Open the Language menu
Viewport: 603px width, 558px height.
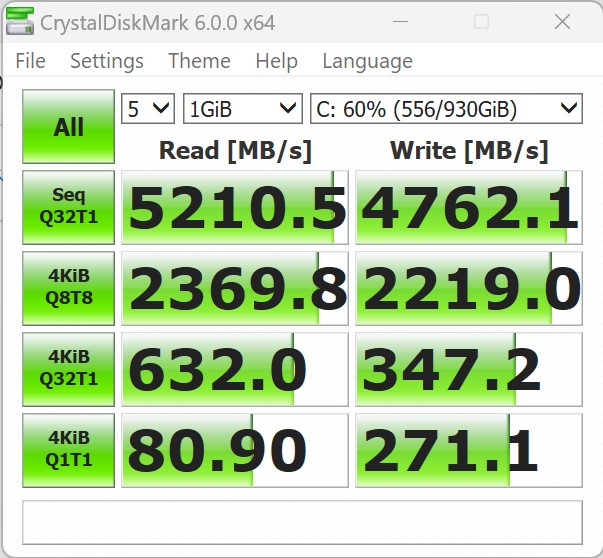[x=367, y=61]
